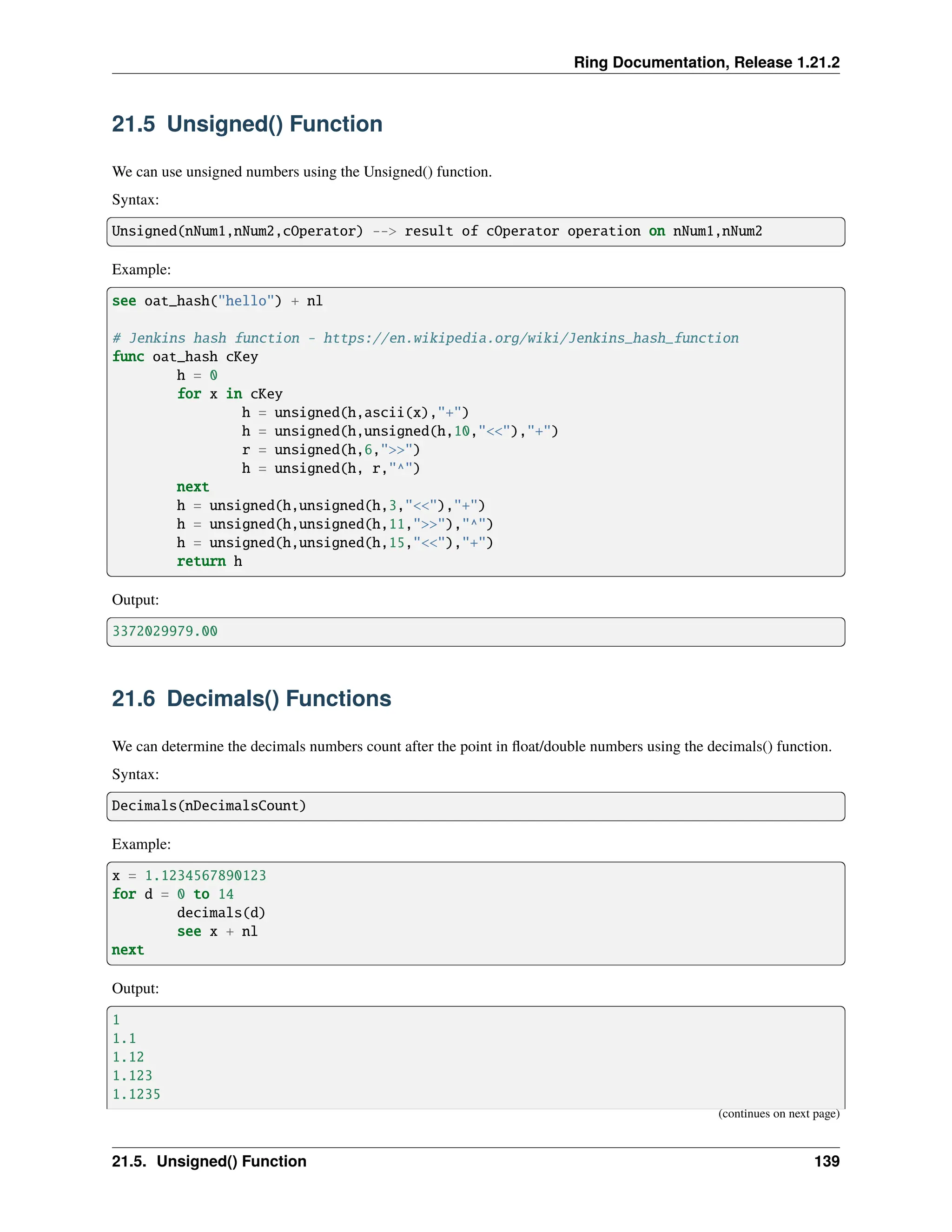Click the 'r = unsigned(h,6,">>")' line
This screenshot has height=1232, width=952.
coord(331,450)
